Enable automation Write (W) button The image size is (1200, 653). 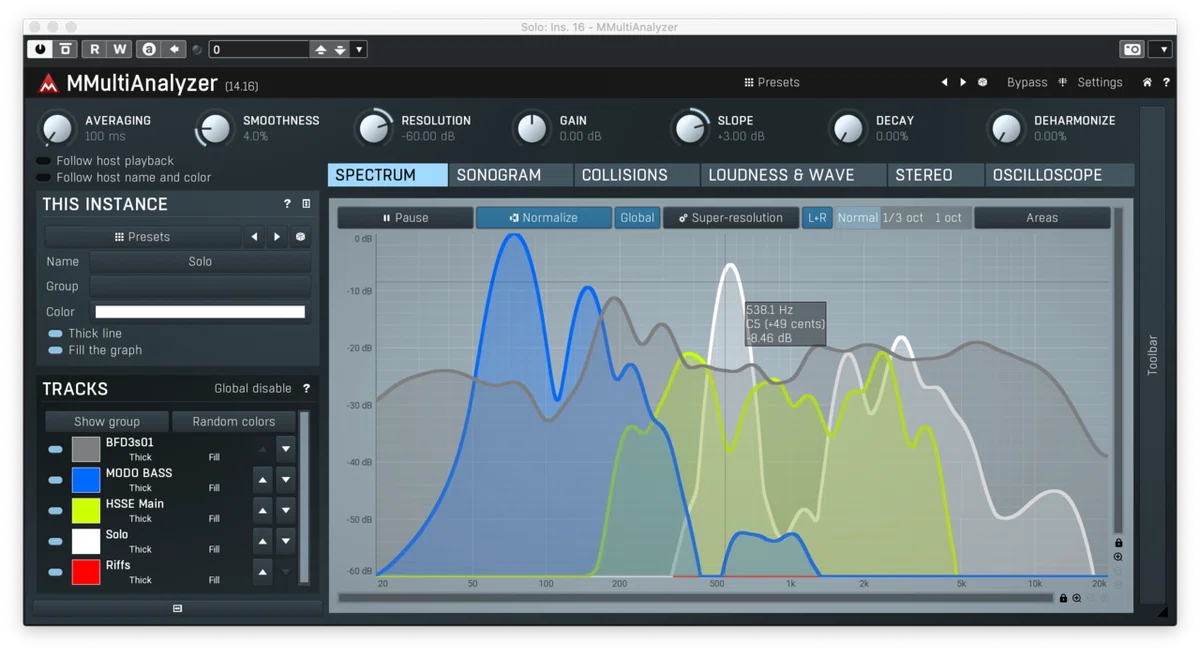pyautogui.click(x=120, y=49)
